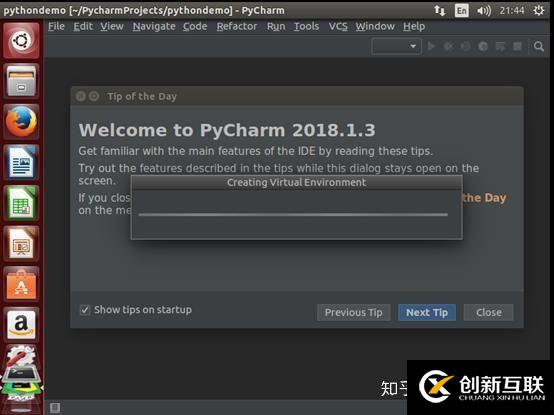
Task: Open Search Everywhere magnifier icon
Action: click(538, 46)
